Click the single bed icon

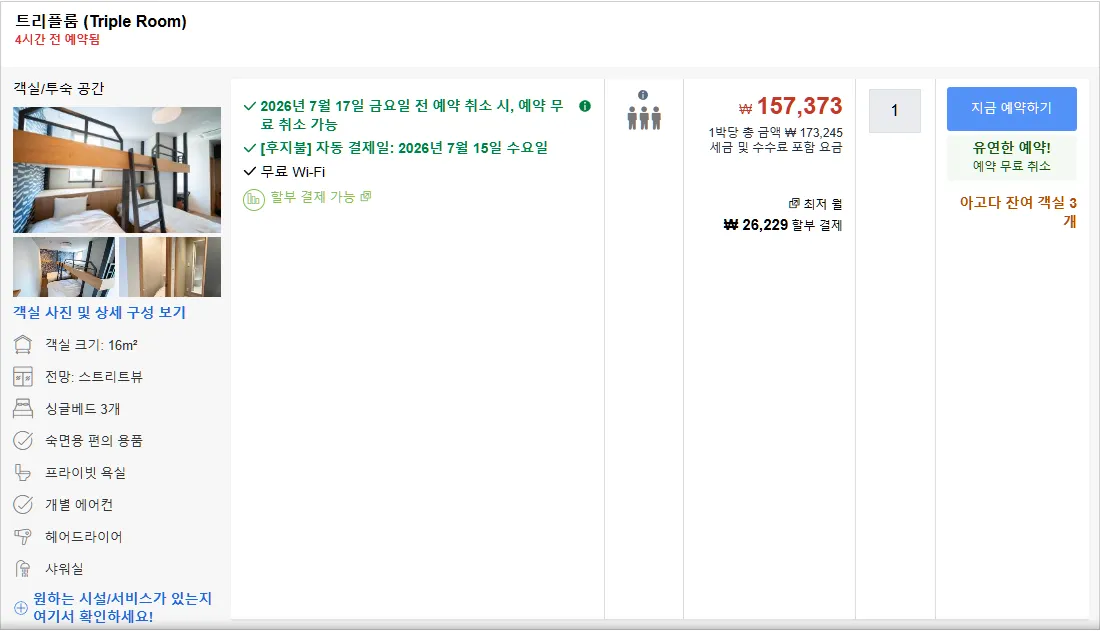(23, 409)
